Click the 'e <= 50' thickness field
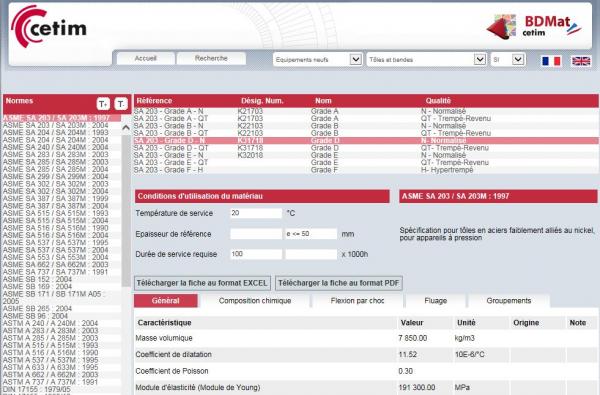600x395 pixels. (x=311, y=234)
